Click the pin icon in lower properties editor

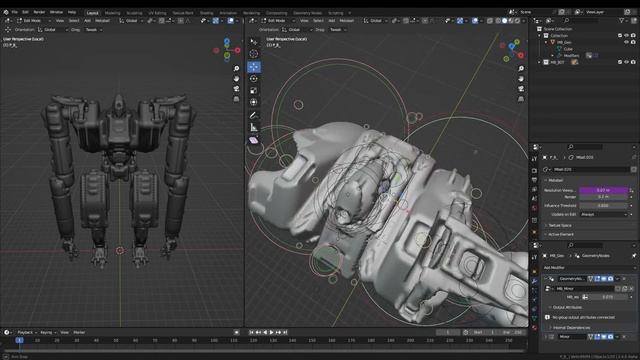[634, 256]
